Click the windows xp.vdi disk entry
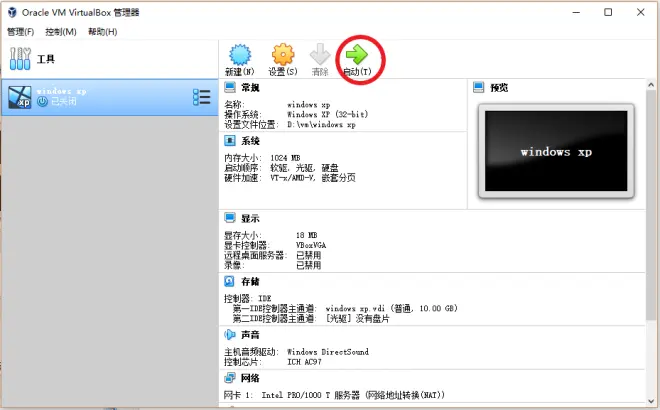 391,308
